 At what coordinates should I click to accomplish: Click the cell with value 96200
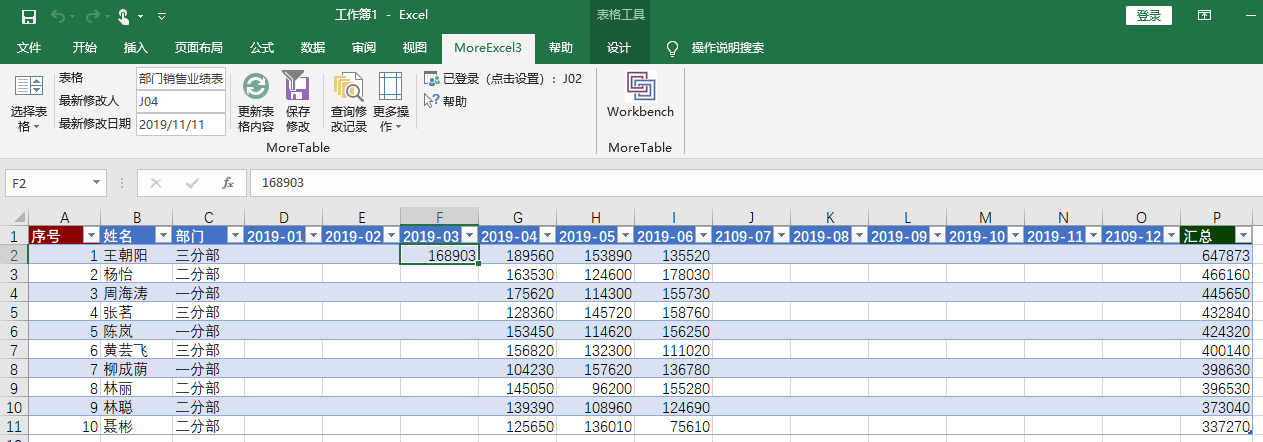coord(595,388)
